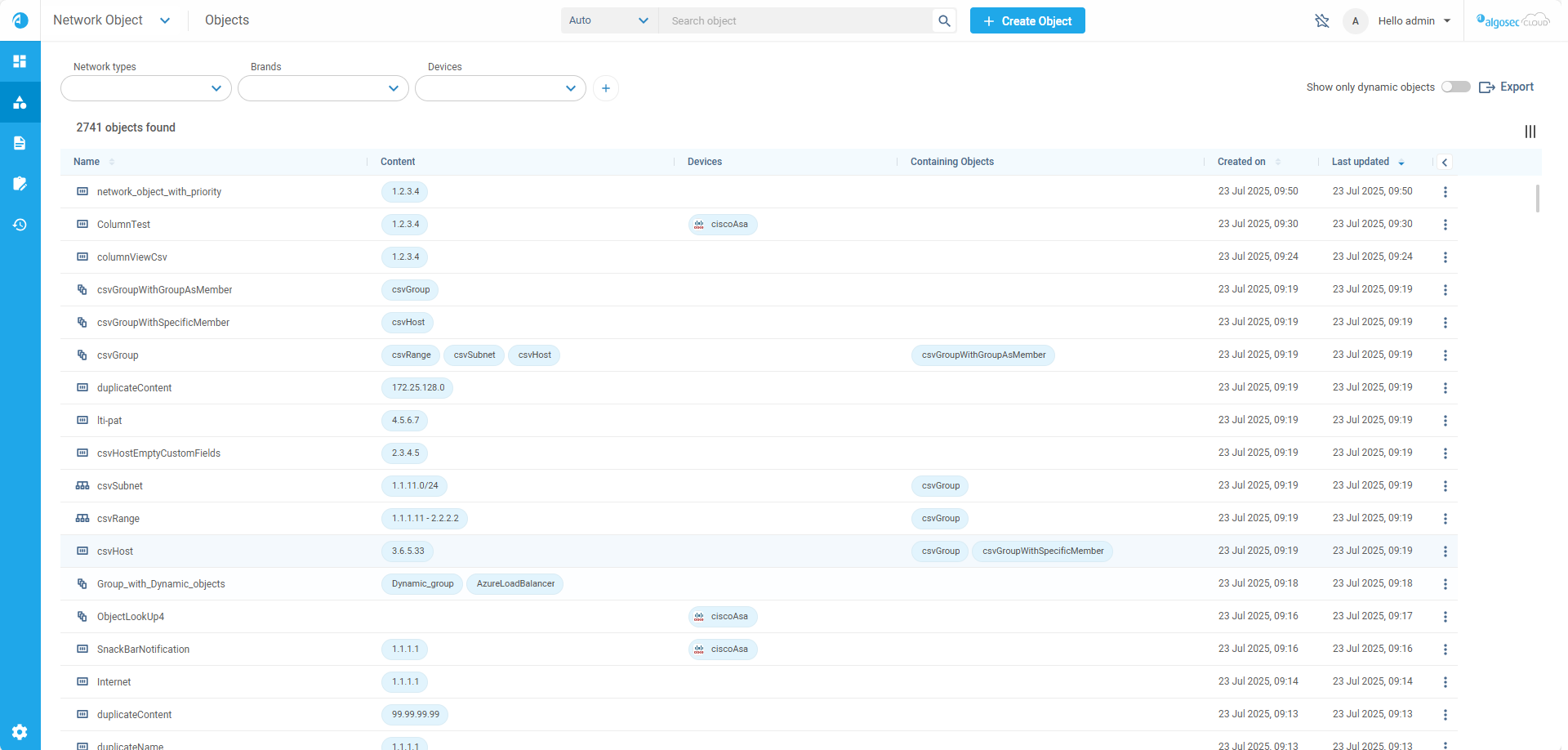Click the search magnifier icon
This screenshot has width=1568, height=750.
pos(944,20)
